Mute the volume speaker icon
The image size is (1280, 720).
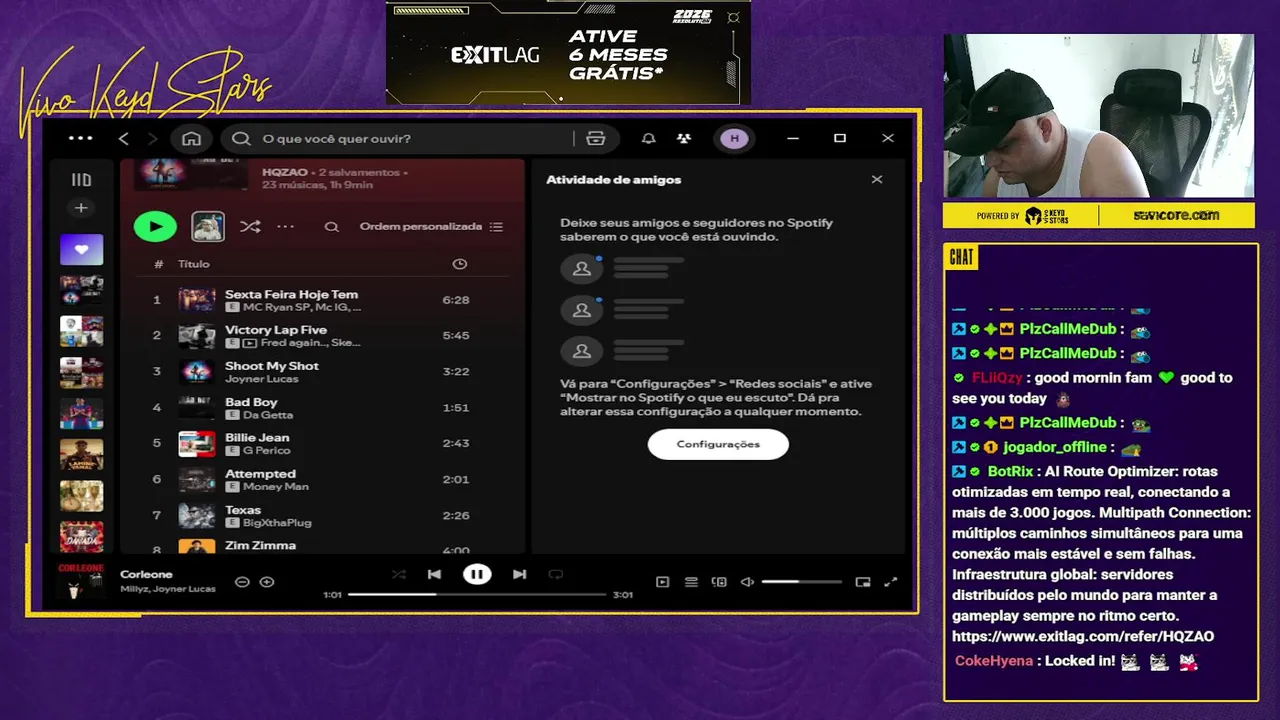click(x=747, y=582)
